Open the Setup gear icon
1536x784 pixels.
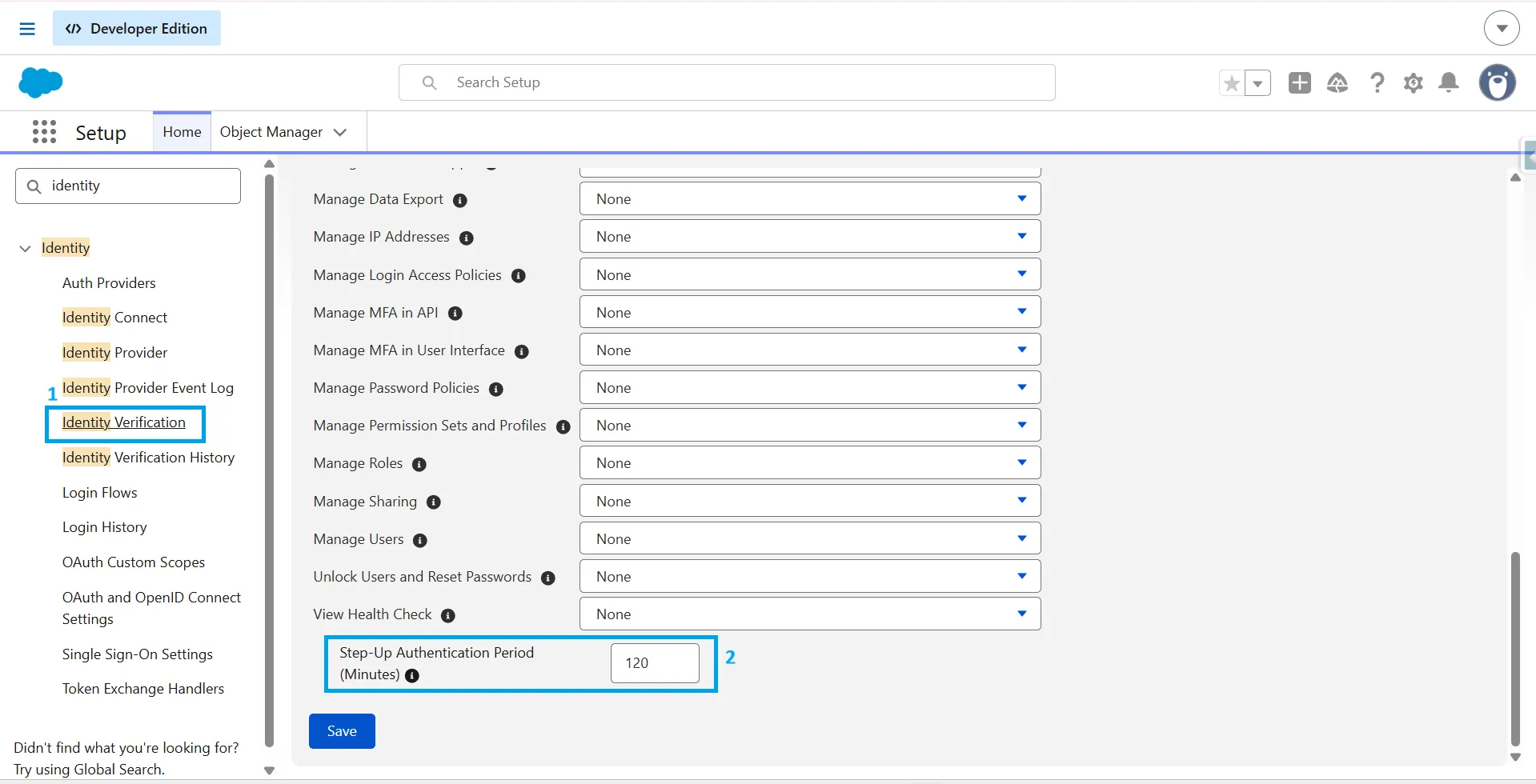click(x=1414, y=83)
